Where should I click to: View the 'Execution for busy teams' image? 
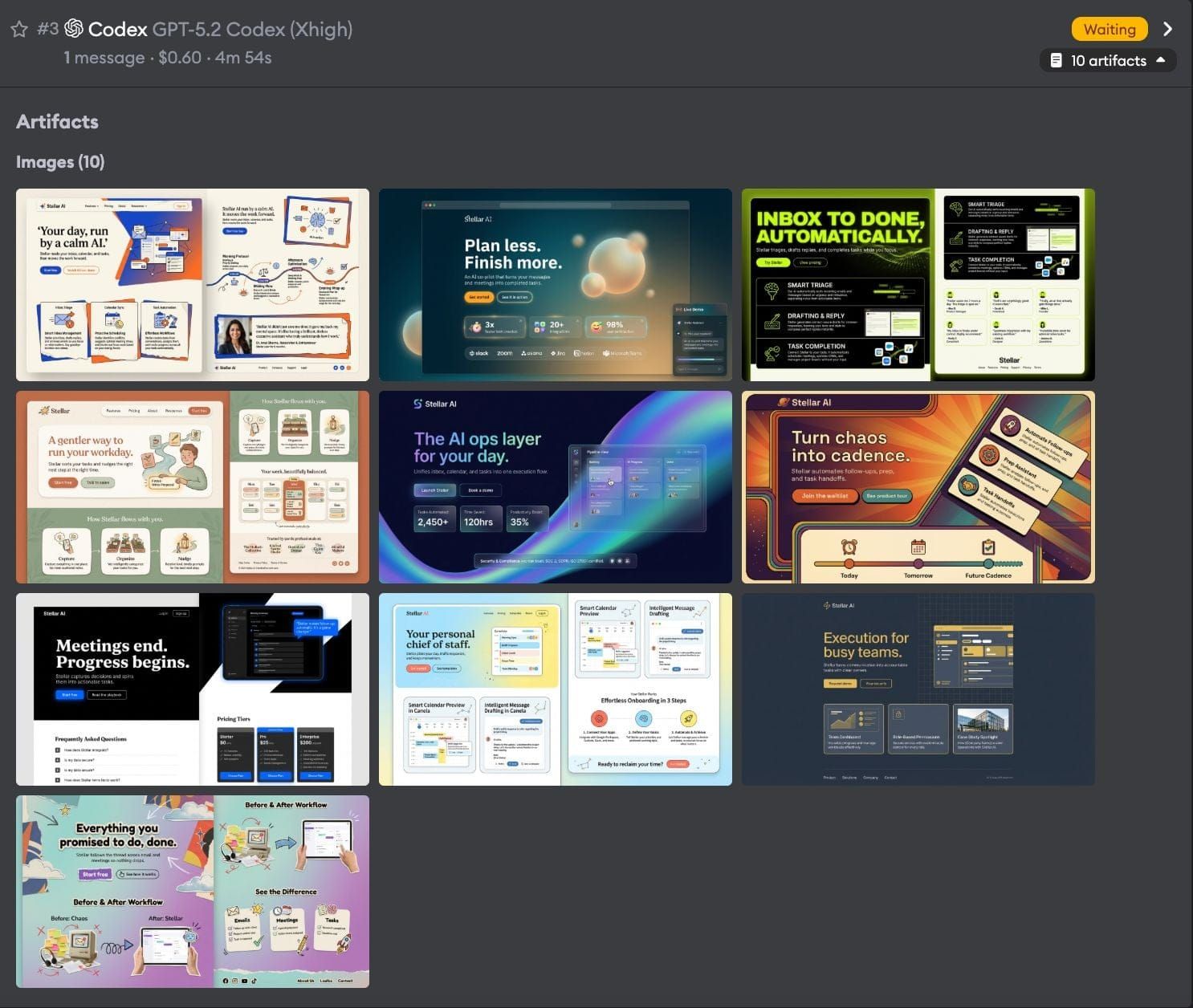pos(918,689)
